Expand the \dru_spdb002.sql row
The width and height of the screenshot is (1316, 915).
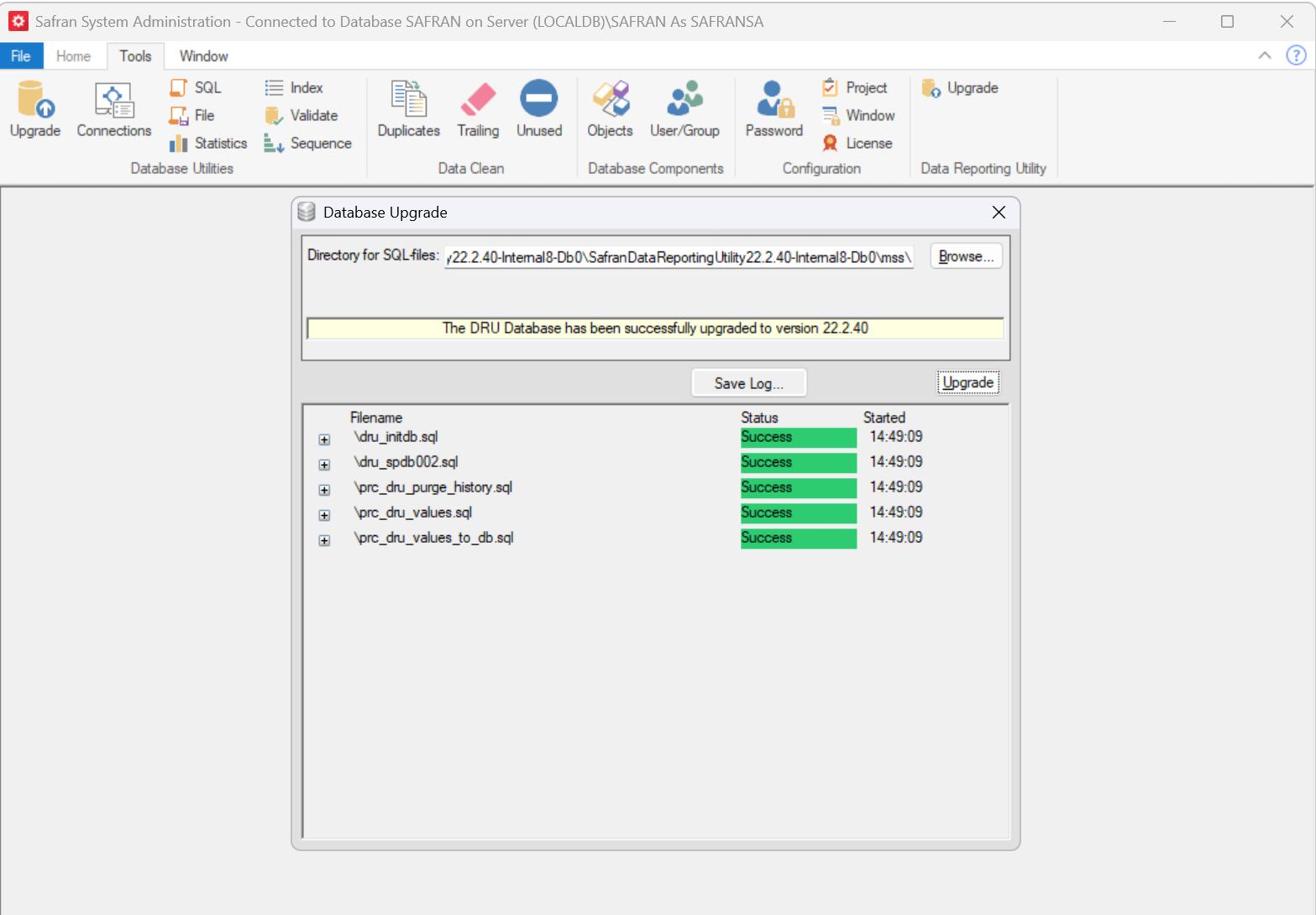[324, 465]
